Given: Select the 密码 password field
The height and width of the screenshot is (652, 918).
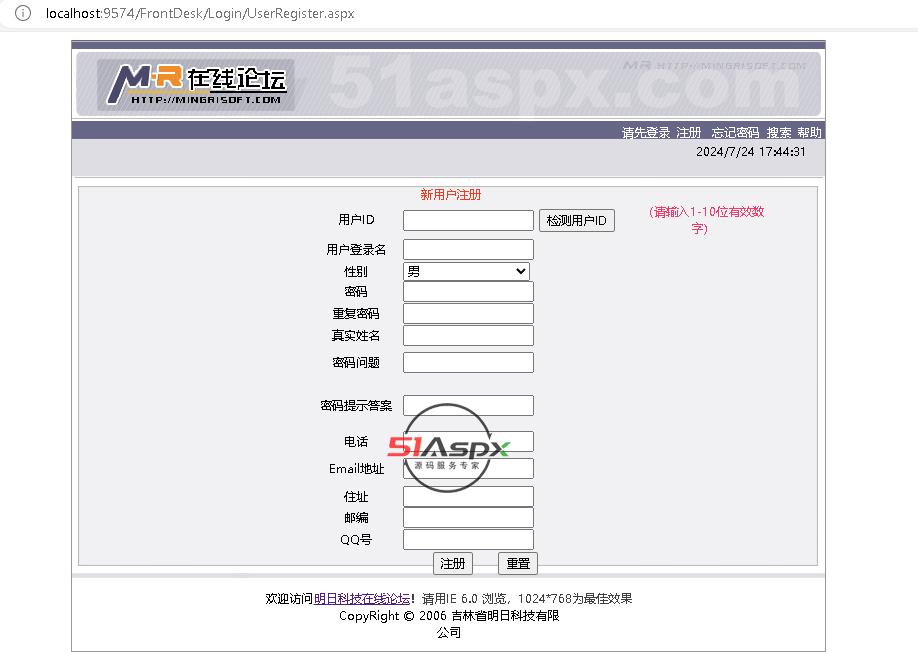Looking at the screenshot, I should 468,292.
